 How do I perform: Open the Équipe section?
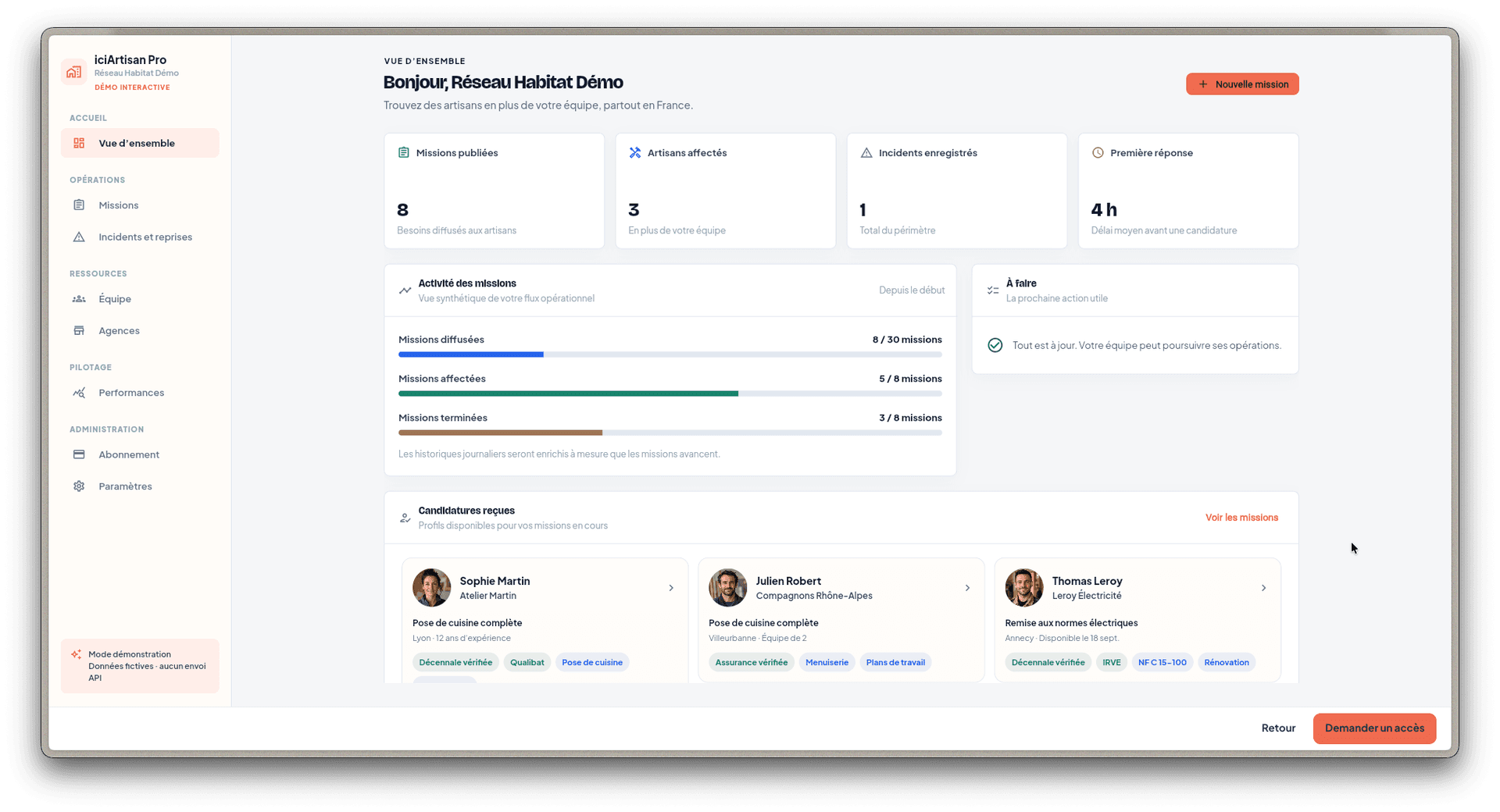[140, 299]
